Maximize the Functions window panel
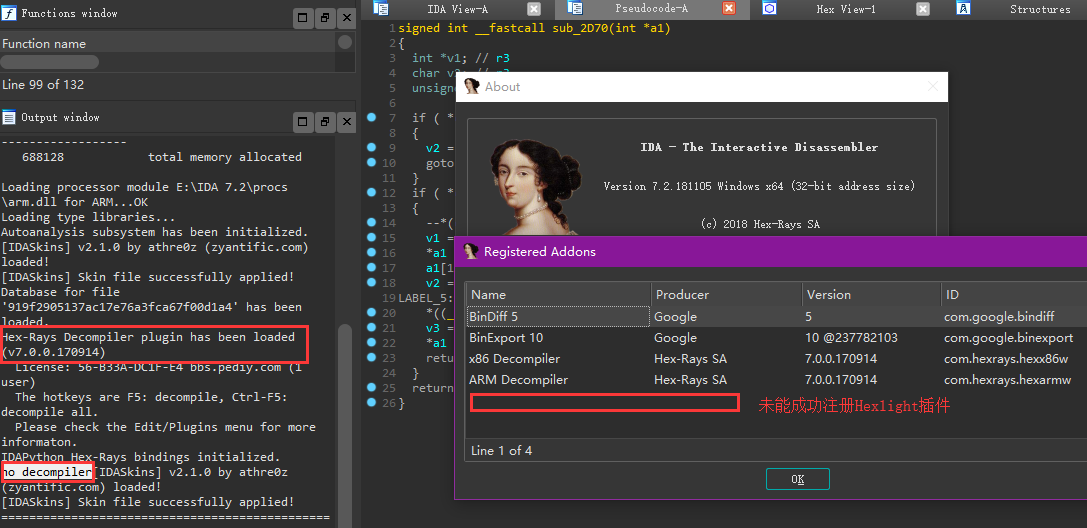 point(303,19)
